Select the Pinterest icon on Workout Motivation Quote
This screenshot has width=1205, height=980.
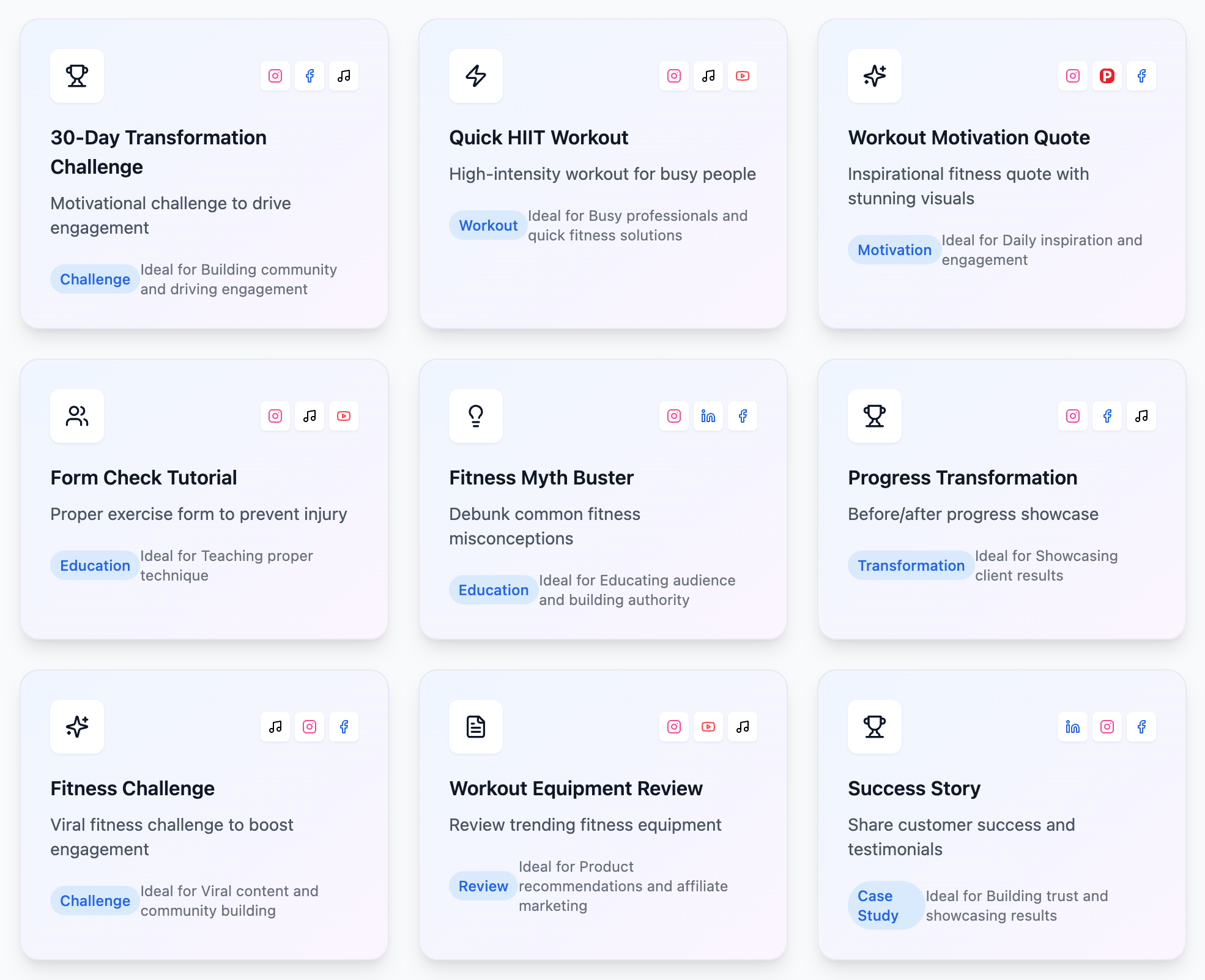pyautogui.click(x=1107, y=76)
